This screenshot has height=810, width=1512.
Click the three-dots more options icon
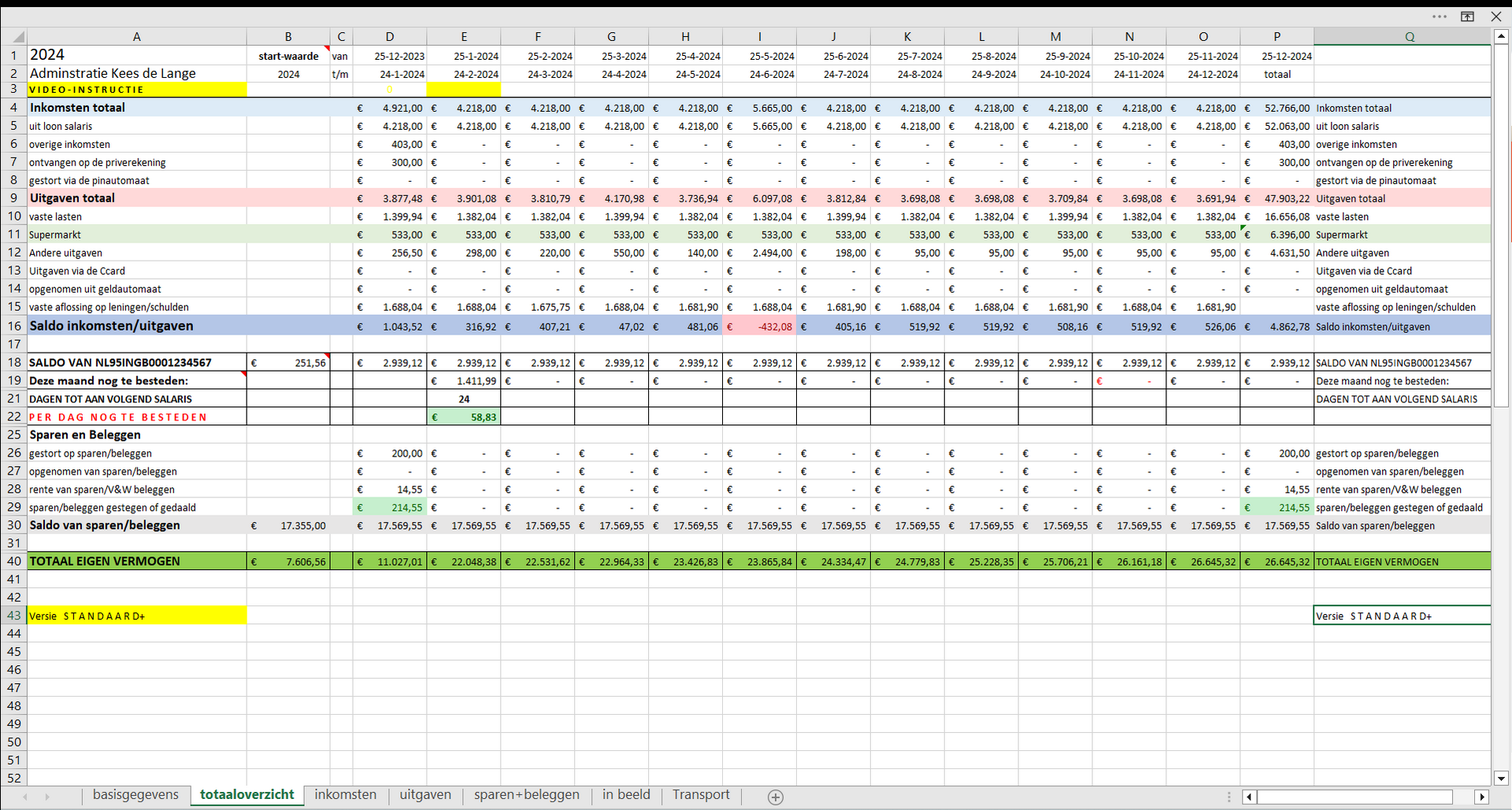coord(1440,17)
